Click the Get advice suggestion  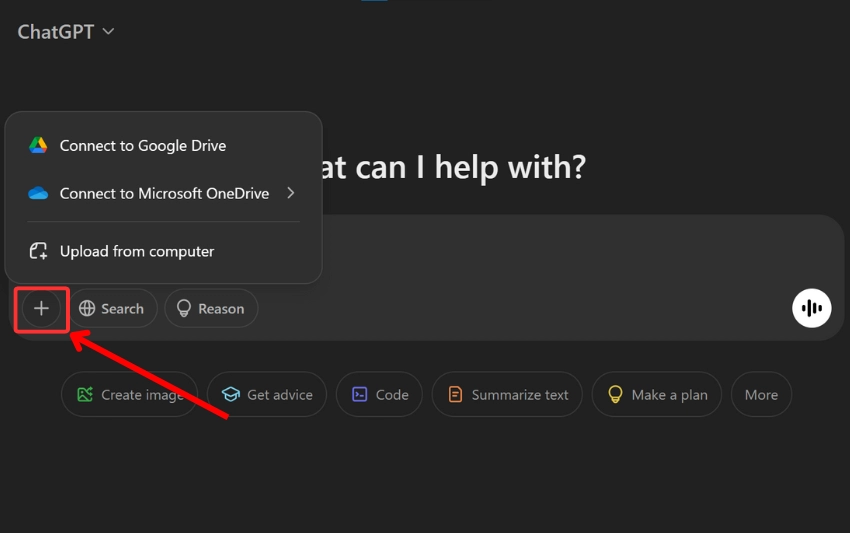267,394
